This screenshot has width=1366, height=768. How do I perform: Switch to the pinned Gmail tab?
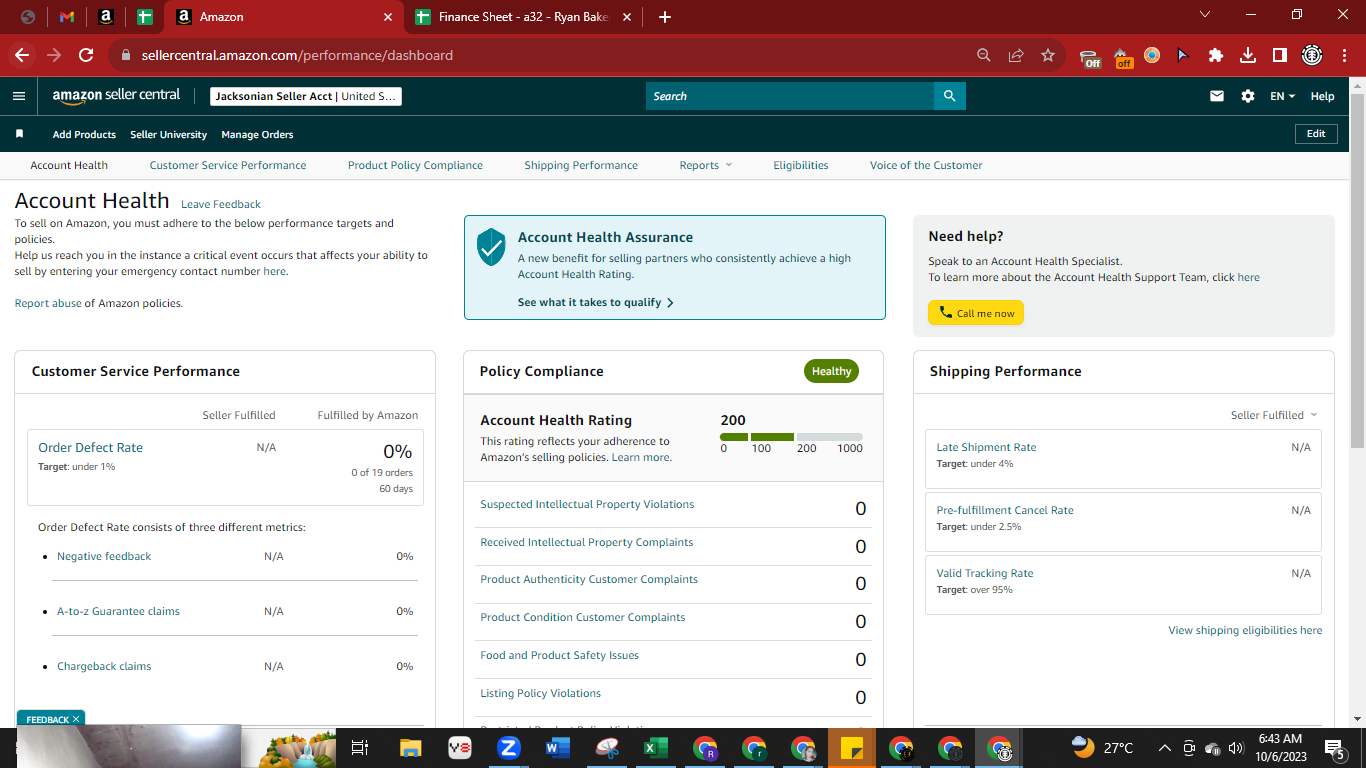[x=67, y=17]
